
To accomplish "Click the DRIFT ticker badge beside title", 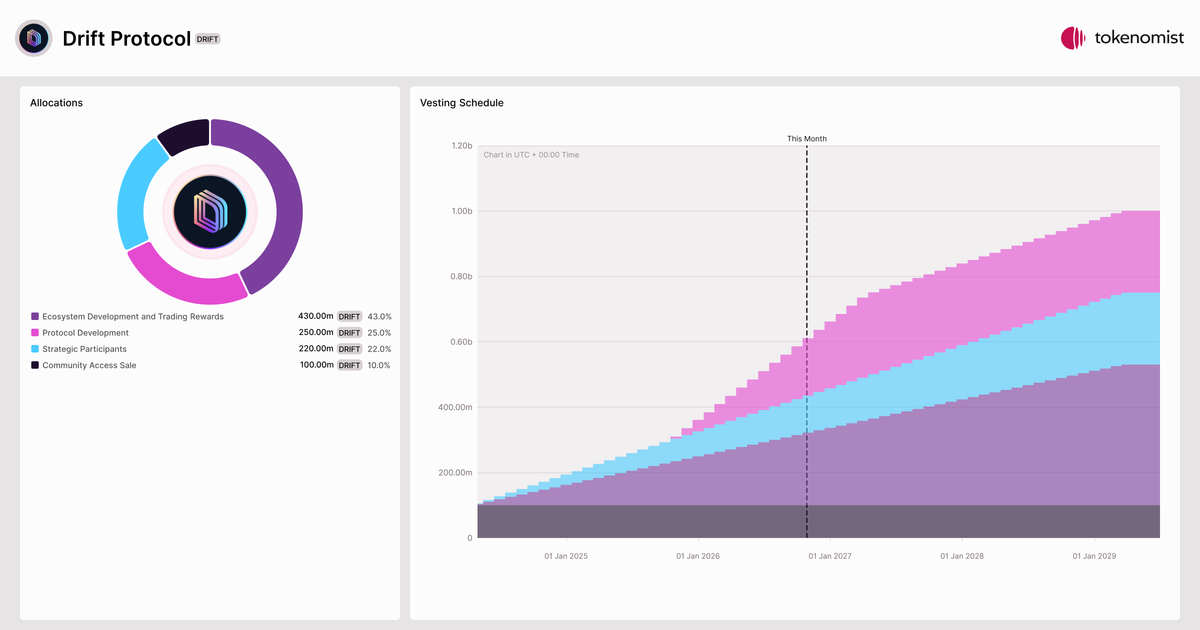I will 207,39.
